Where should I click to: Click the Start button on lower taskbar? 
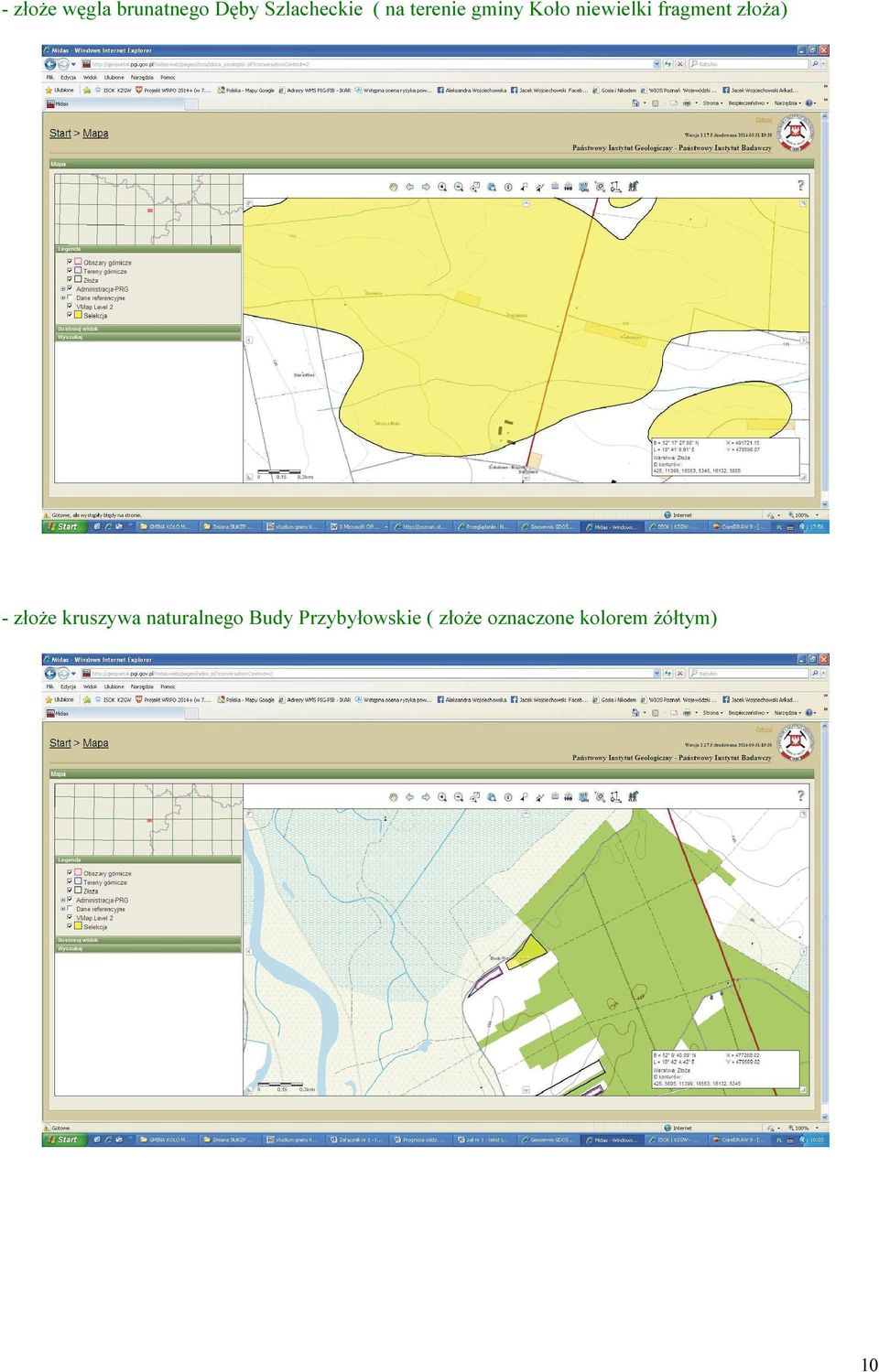coord(63,1140)
